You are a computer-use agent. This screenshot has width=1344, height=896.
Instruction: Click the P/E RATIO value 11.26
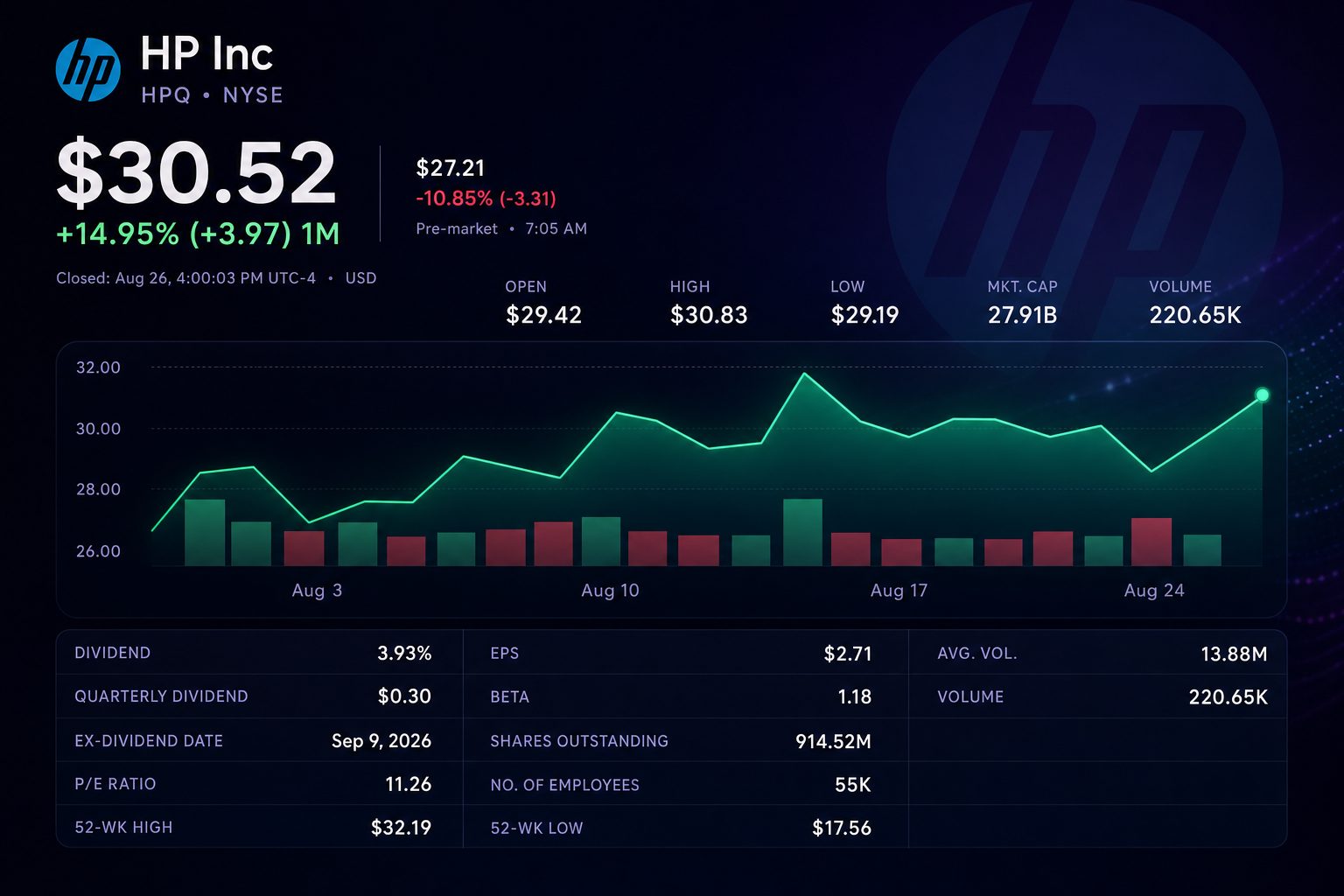pos(409,784)
